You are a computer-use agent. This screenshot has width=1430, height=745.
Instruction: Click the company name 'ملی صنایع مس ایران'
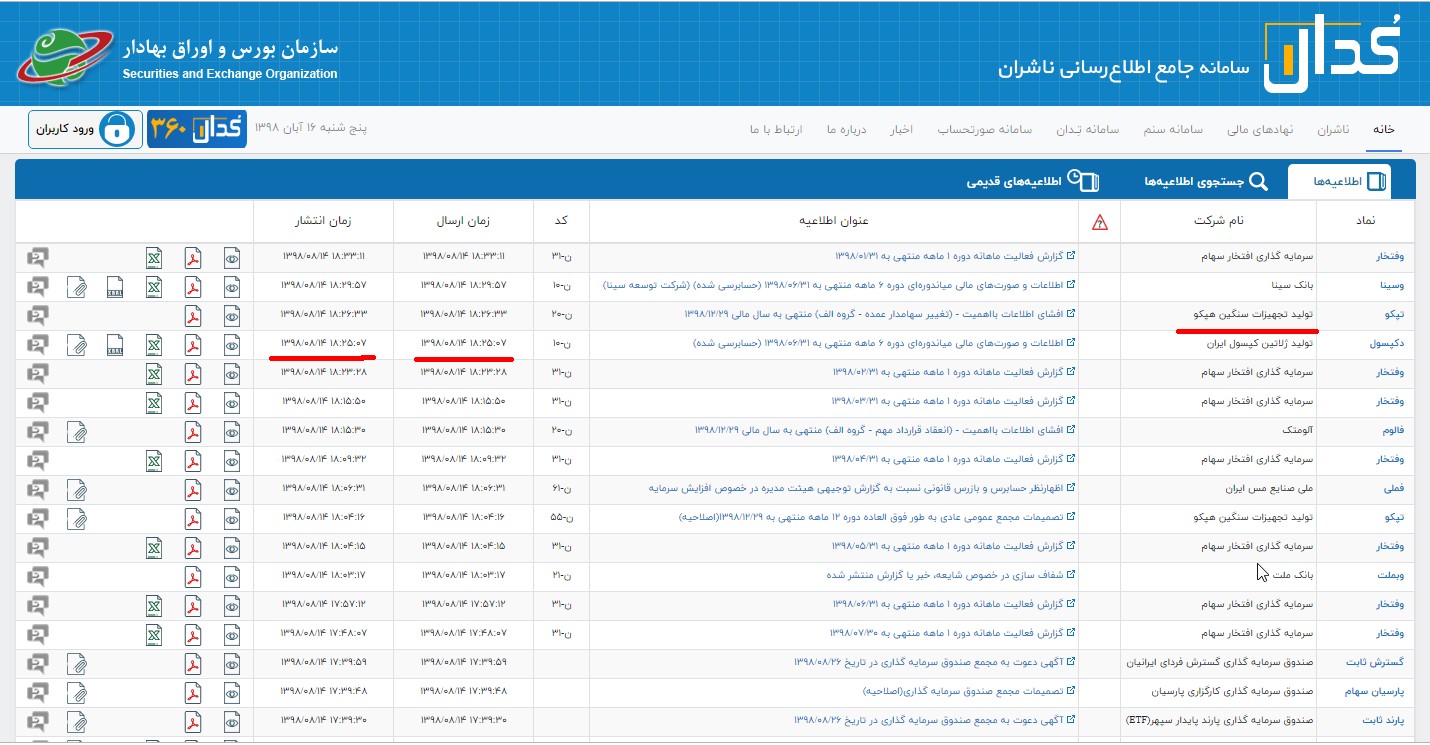click(x=1269, y=490)
